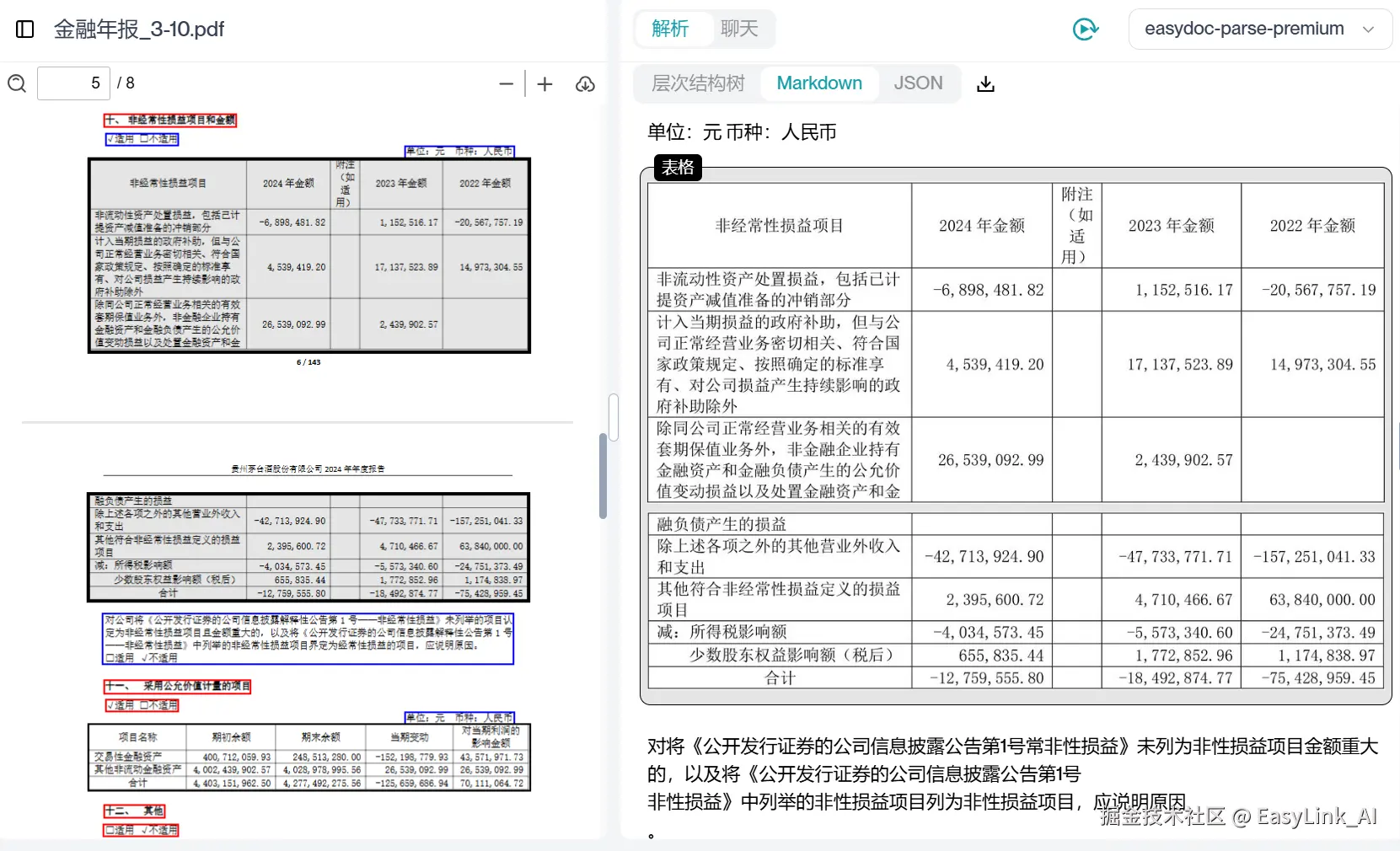Click the value -42, 713, 924. 90
This screenshot has width=1400, height=851.
984,557
